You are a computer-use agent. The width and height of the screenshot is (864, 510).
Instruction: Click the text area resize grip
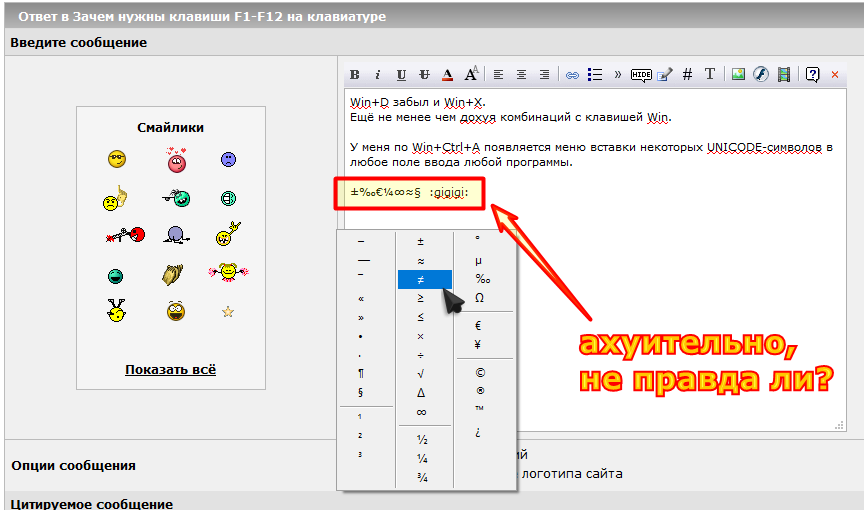[839, 425]
